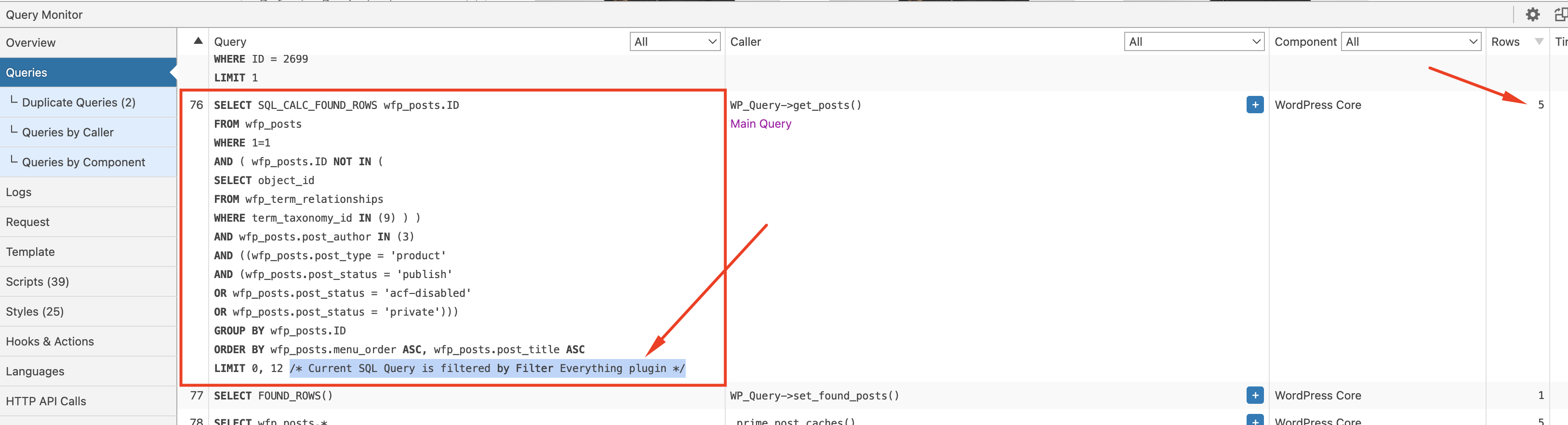Screen dimensions: 1568x425
Task: Click SELECT SQL_CALC_FOUND_ROWS wfp_posts.ID line
Action: pos(337,105)
